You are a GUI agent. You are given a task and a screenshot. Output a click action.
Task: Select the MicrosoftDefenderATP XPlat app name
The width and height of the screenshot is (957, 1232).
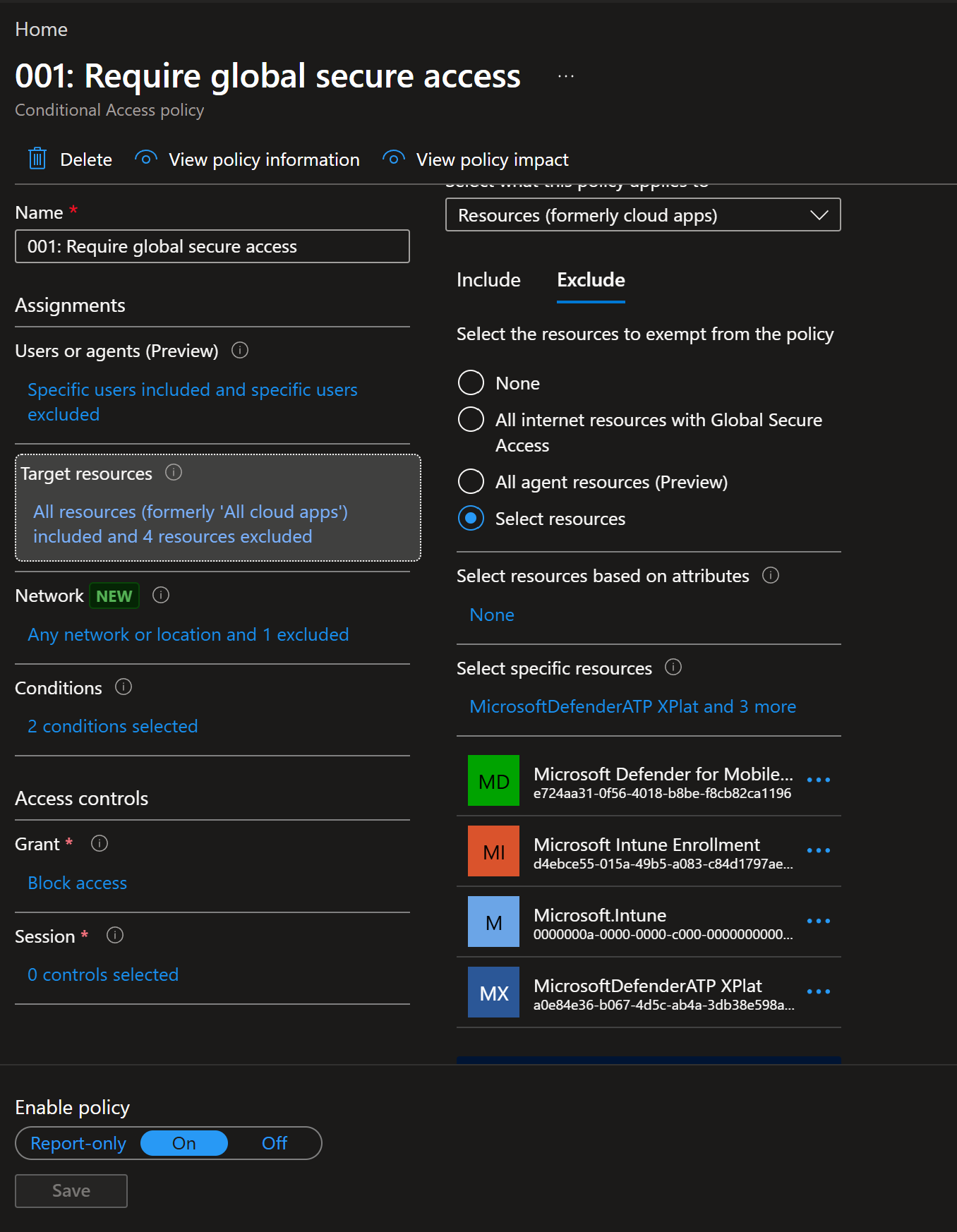(x=648, y=985)
